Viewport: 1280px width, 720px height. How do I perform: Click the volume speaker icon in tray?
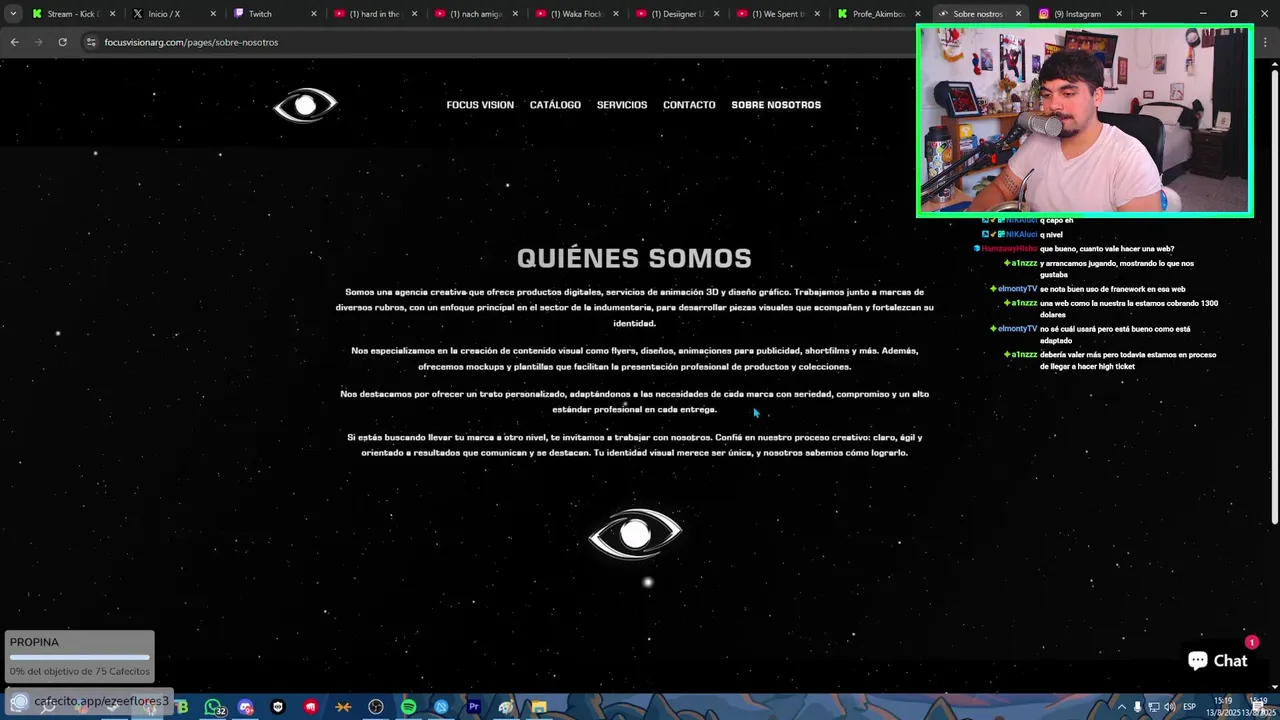pyautogui.click(x=1169, y=707)
